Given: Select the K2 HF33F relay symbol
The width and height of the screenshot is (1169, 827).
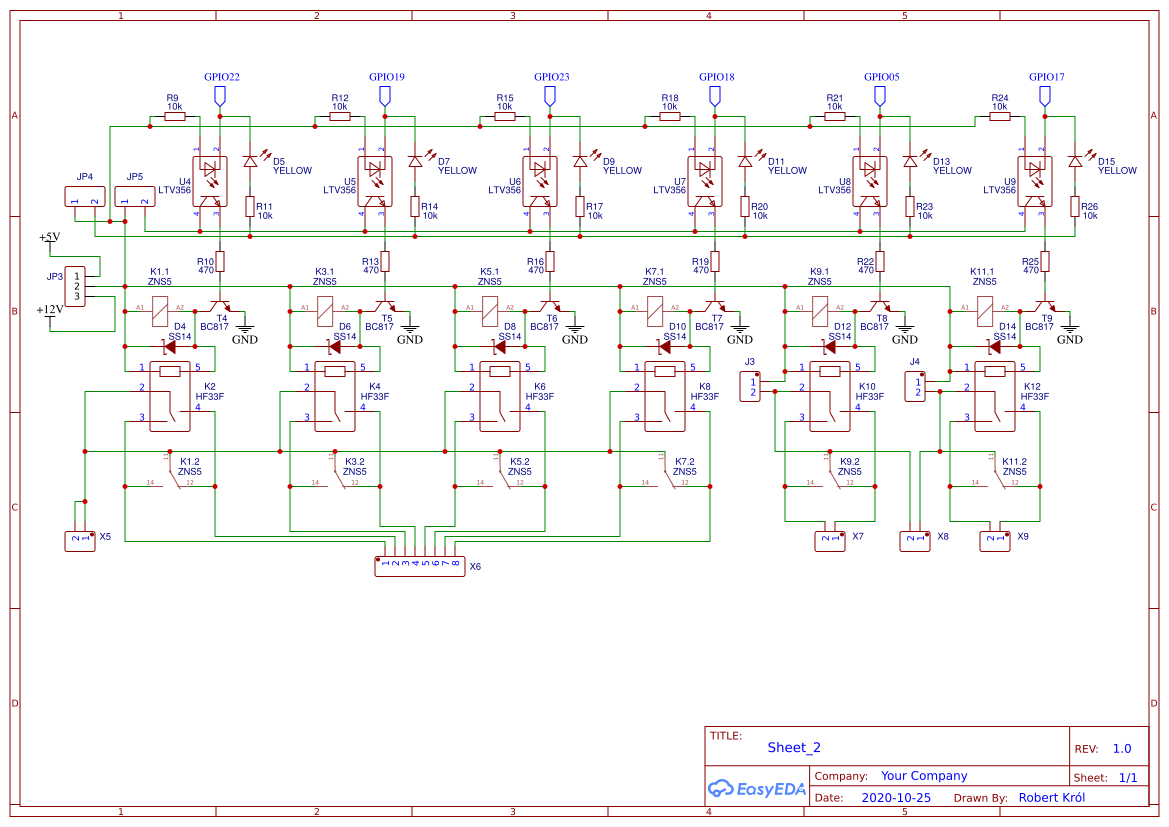Looking at the screenshot, I should pos(170,397).
